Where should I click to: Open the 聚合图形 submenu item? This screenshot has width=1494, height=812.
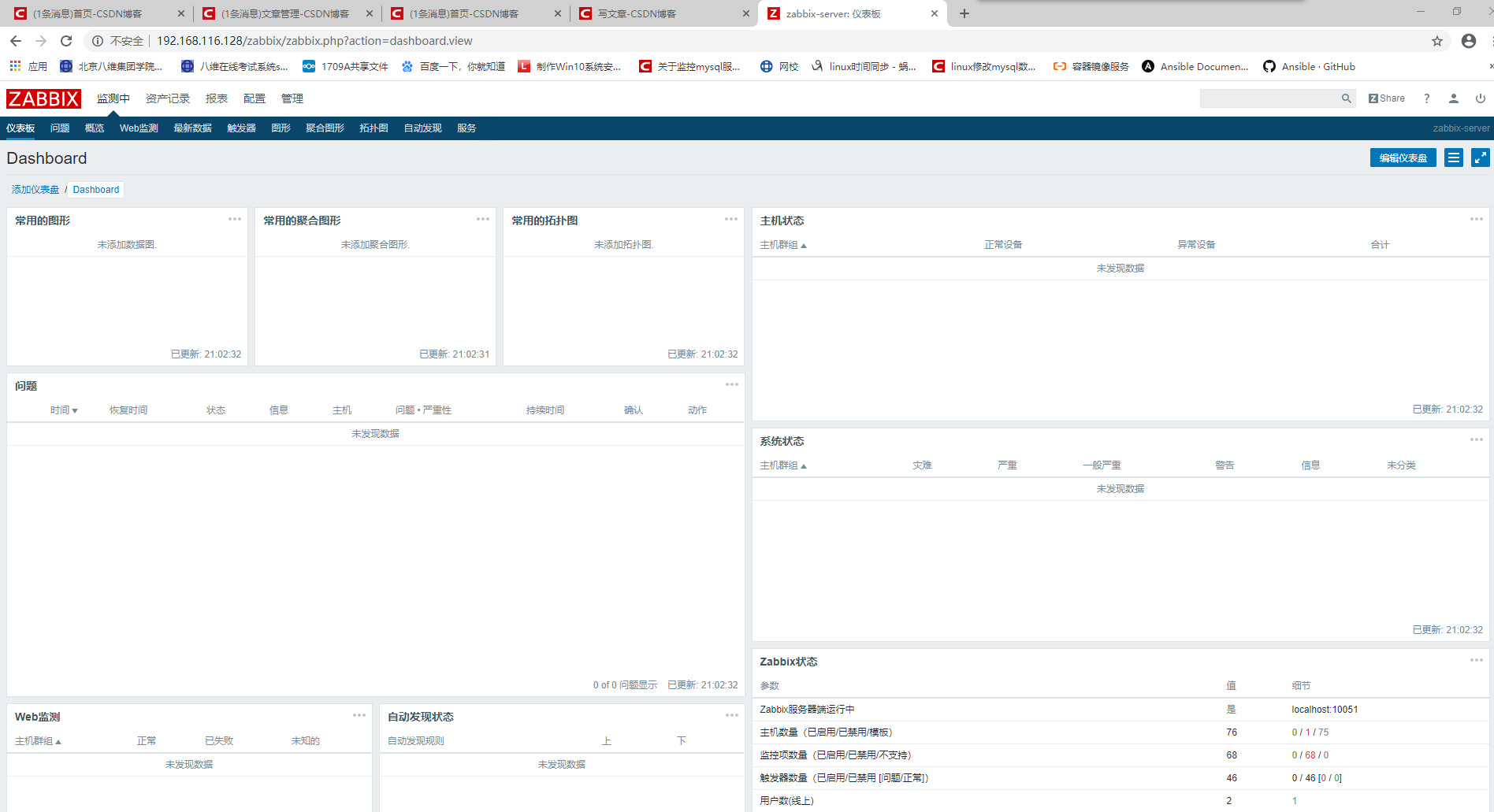tap(325, 128)
